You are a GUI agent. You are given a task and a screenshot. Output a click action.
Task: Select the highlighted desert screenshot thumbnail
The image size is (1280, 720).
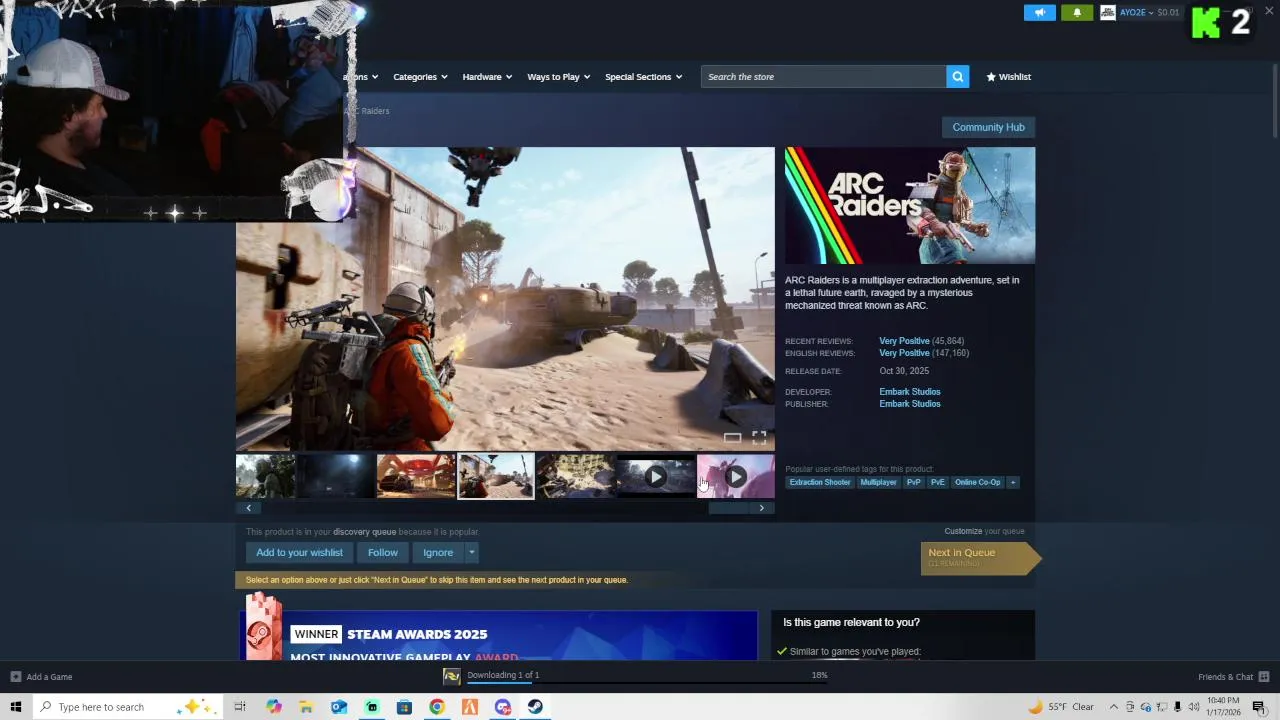pyautogui.click(x=496, y=476)
